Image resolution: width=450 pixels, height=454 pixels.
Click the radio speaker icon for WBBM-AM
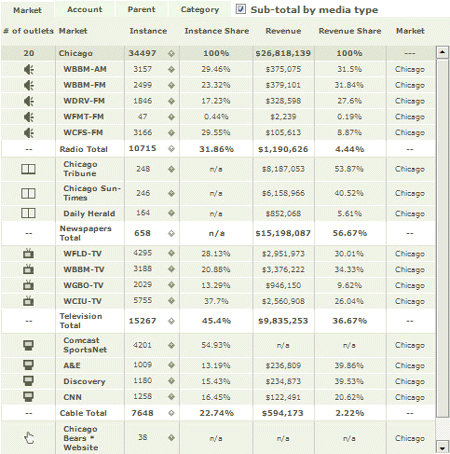29,69
